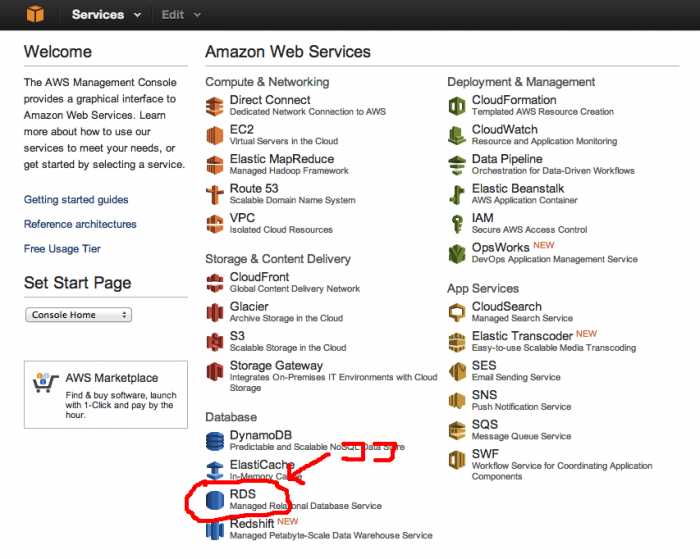
Task: Click the Elastic Transcoder icon
Action: click(x=457, y=342)
